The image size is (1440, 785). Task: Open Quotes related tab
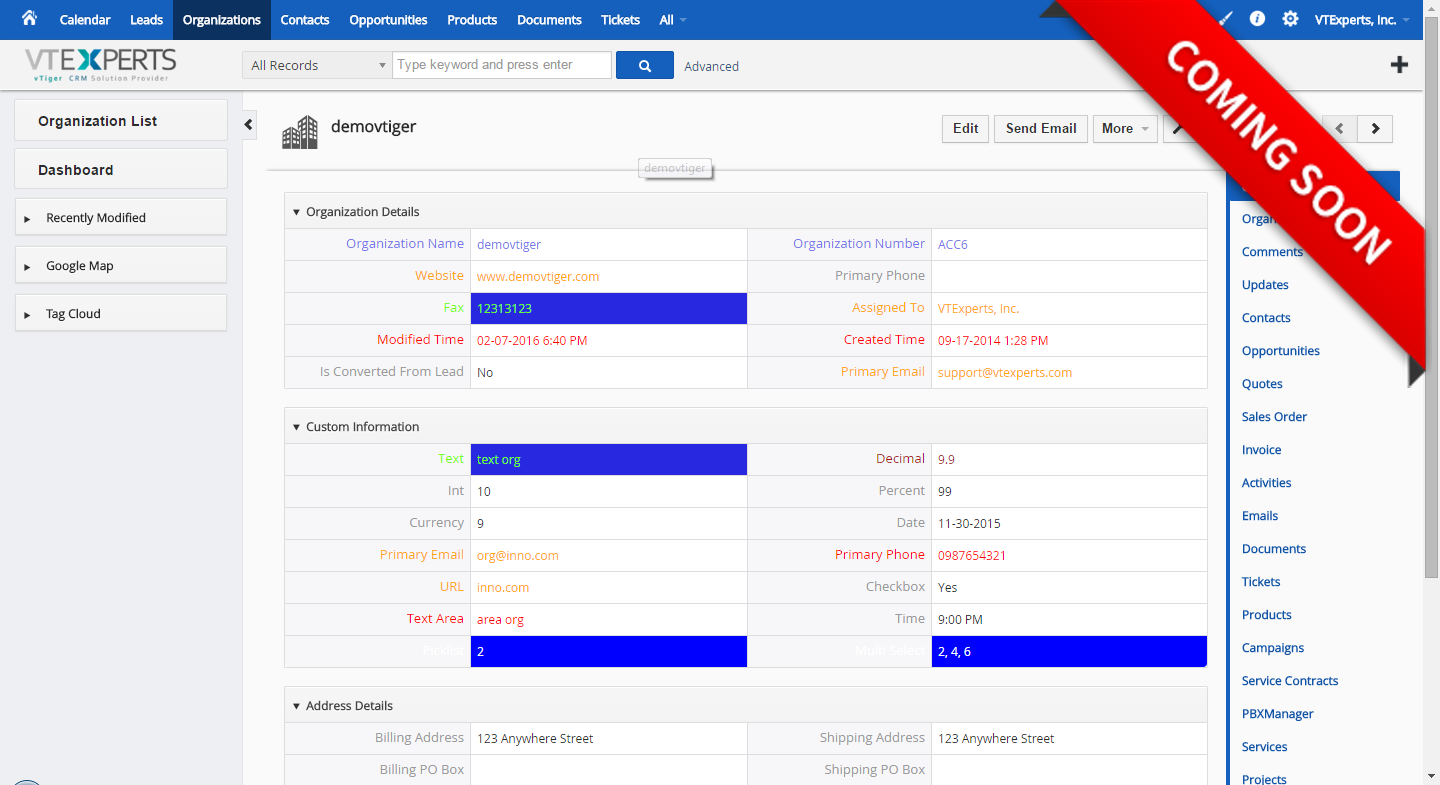1262,384
